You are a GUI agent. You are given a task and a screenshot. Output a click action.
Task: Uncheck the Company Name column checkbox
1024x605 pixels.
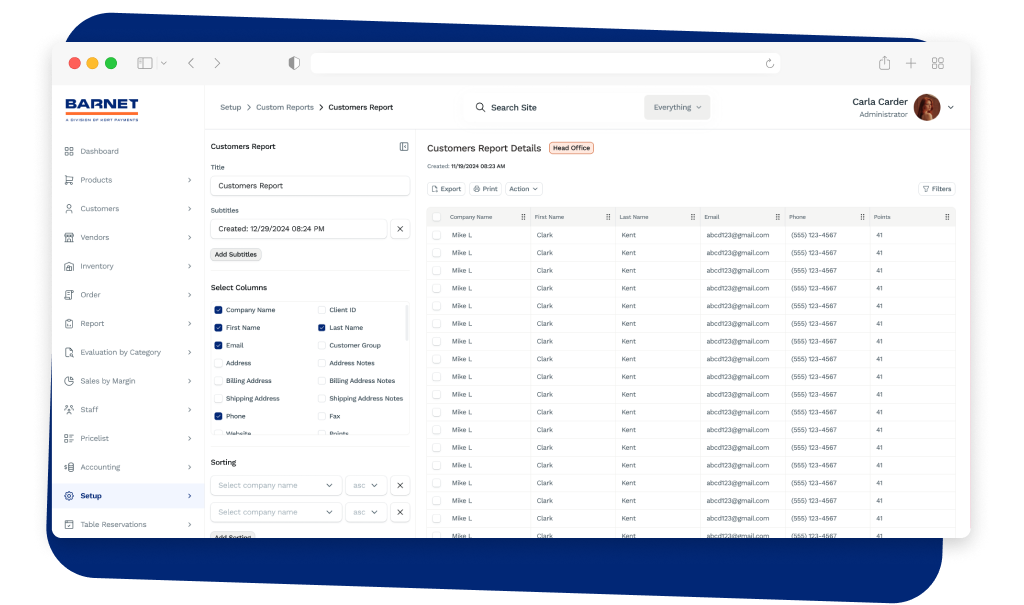(218, 310)
